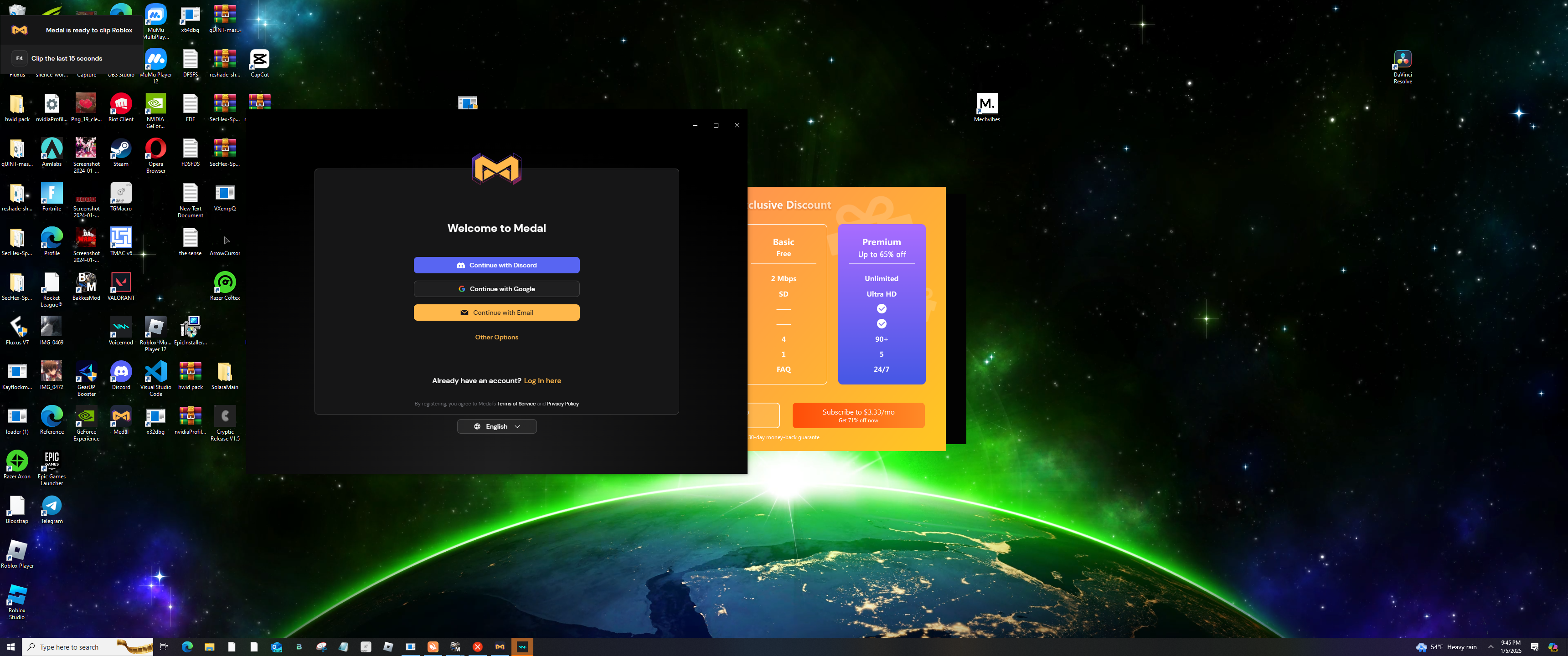Click the Log In here link
The height and width of the screenshot is (656, 1568).
pyautogui.click(x=542, y=381)
